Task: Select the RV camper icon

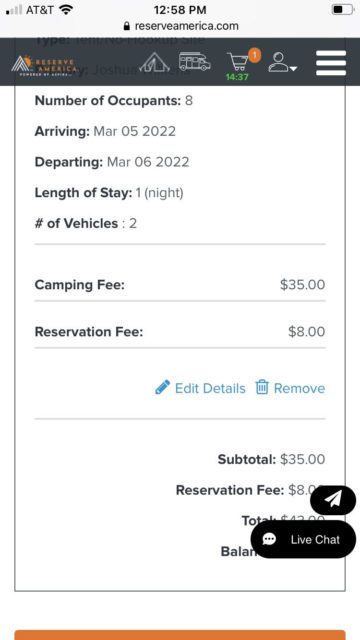Action: 195,61
